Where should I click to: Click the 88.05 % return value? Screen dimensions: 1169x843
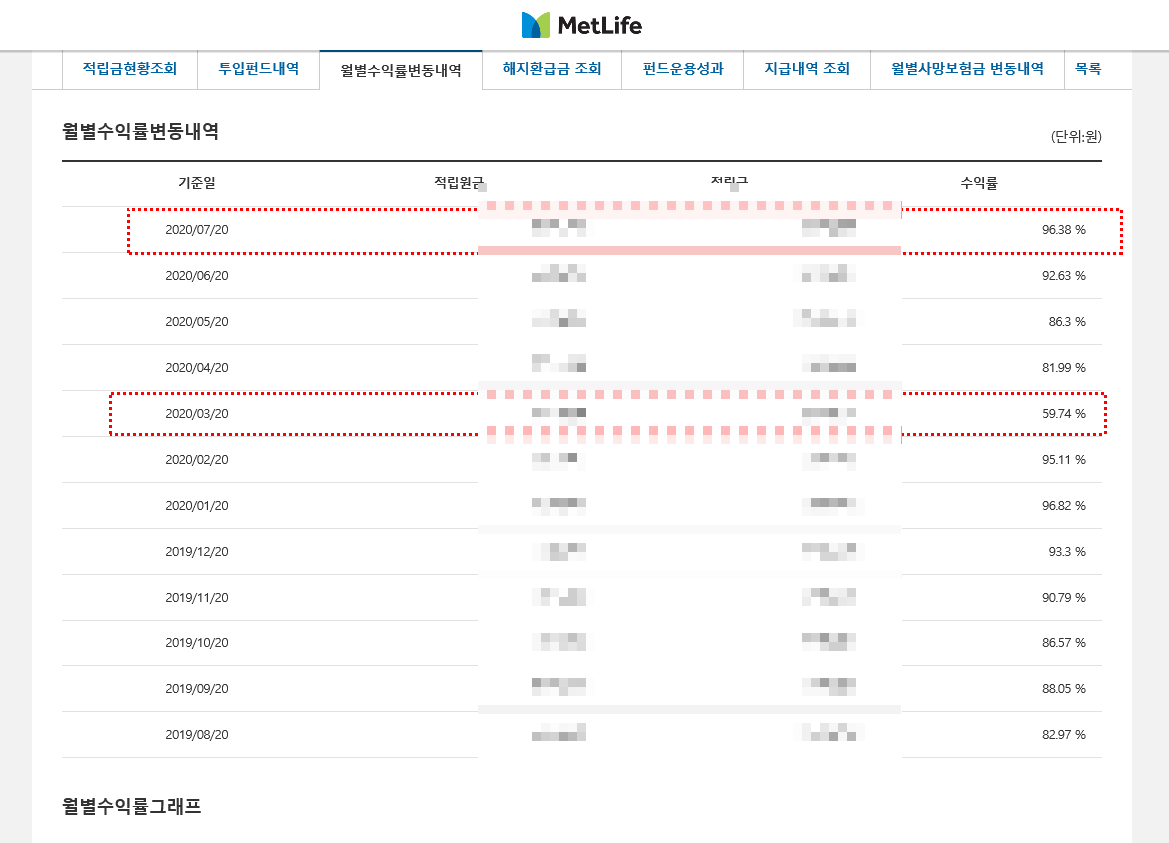(x=1064, y=689)
